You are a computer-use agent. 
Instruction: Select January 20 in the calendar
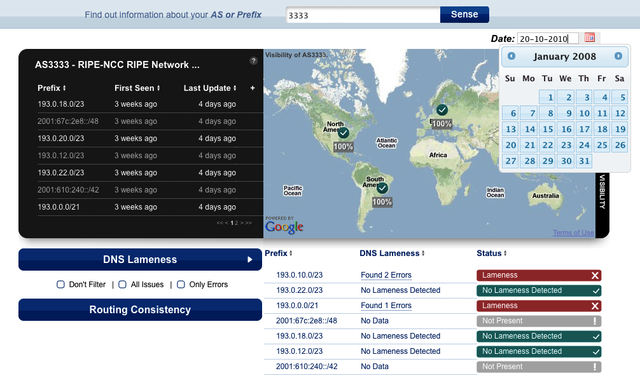(x=510, y=145)
